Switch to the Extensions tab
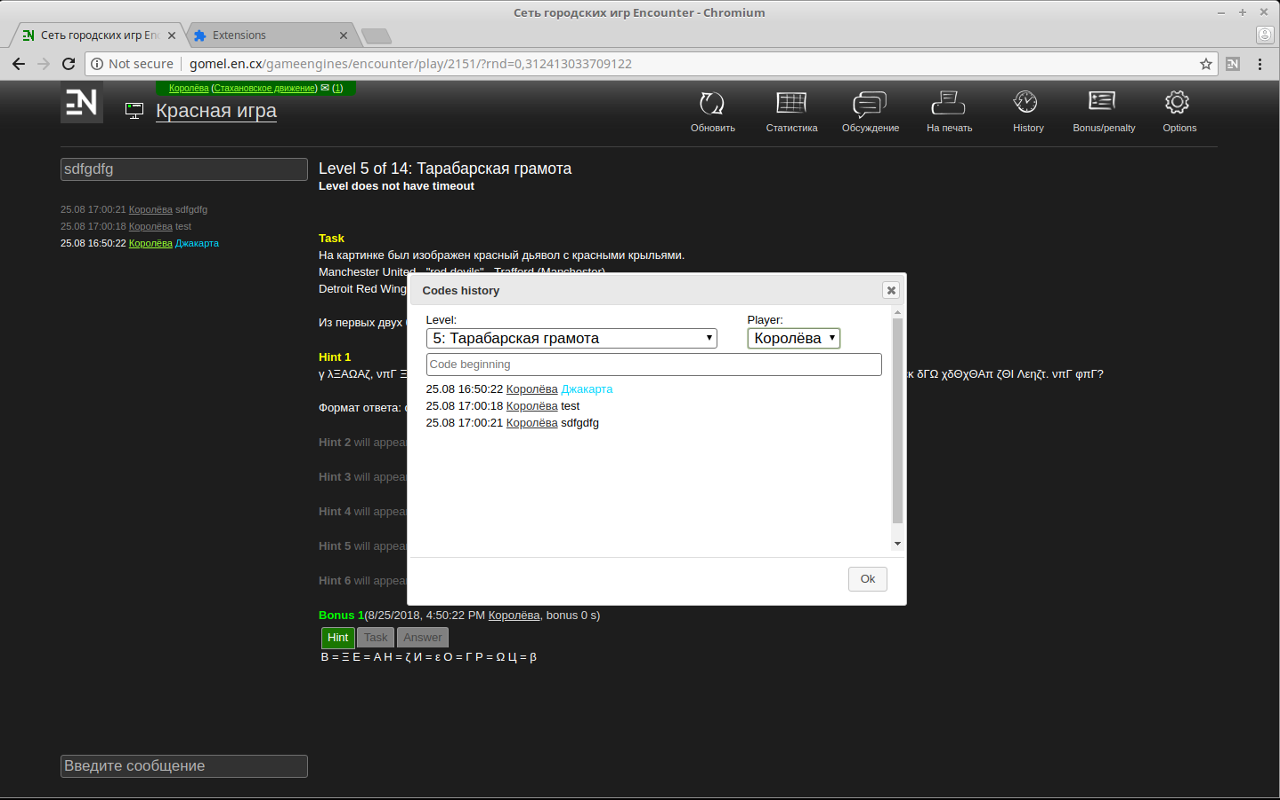This screenshot has width=1280, height=800. pyautogui.click(x=270, y=35)
